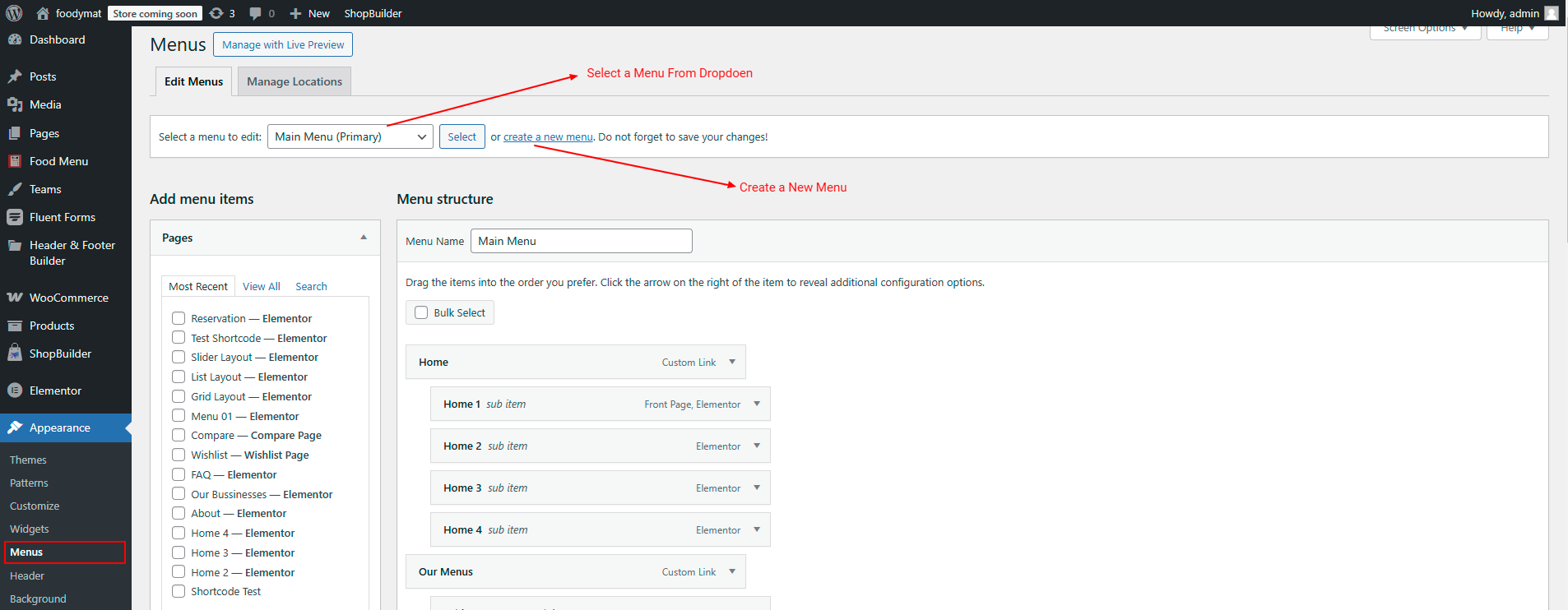Open the comments bubble icon
The image size is (1568, 610).
256,13
